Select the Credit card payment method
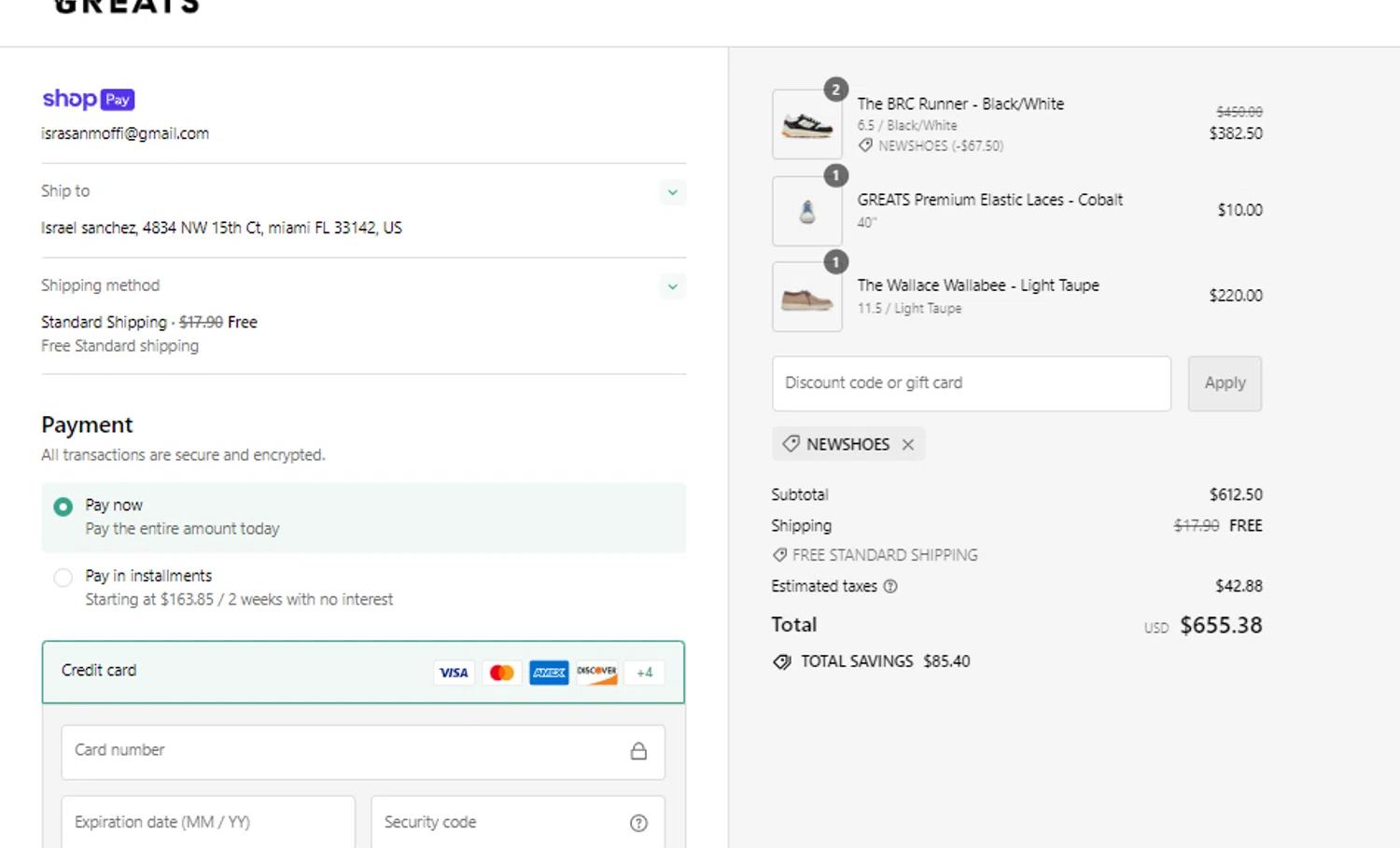The image size is (1400, 848). (363, 672)
